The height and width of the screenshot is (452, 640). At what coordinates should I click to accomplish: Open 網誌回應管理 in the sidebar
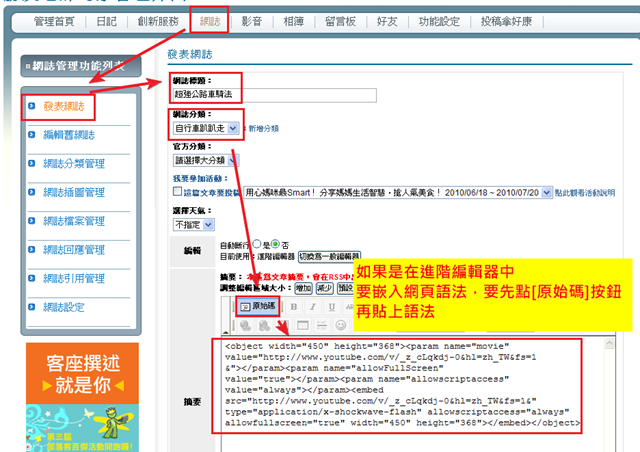[74, 249]
